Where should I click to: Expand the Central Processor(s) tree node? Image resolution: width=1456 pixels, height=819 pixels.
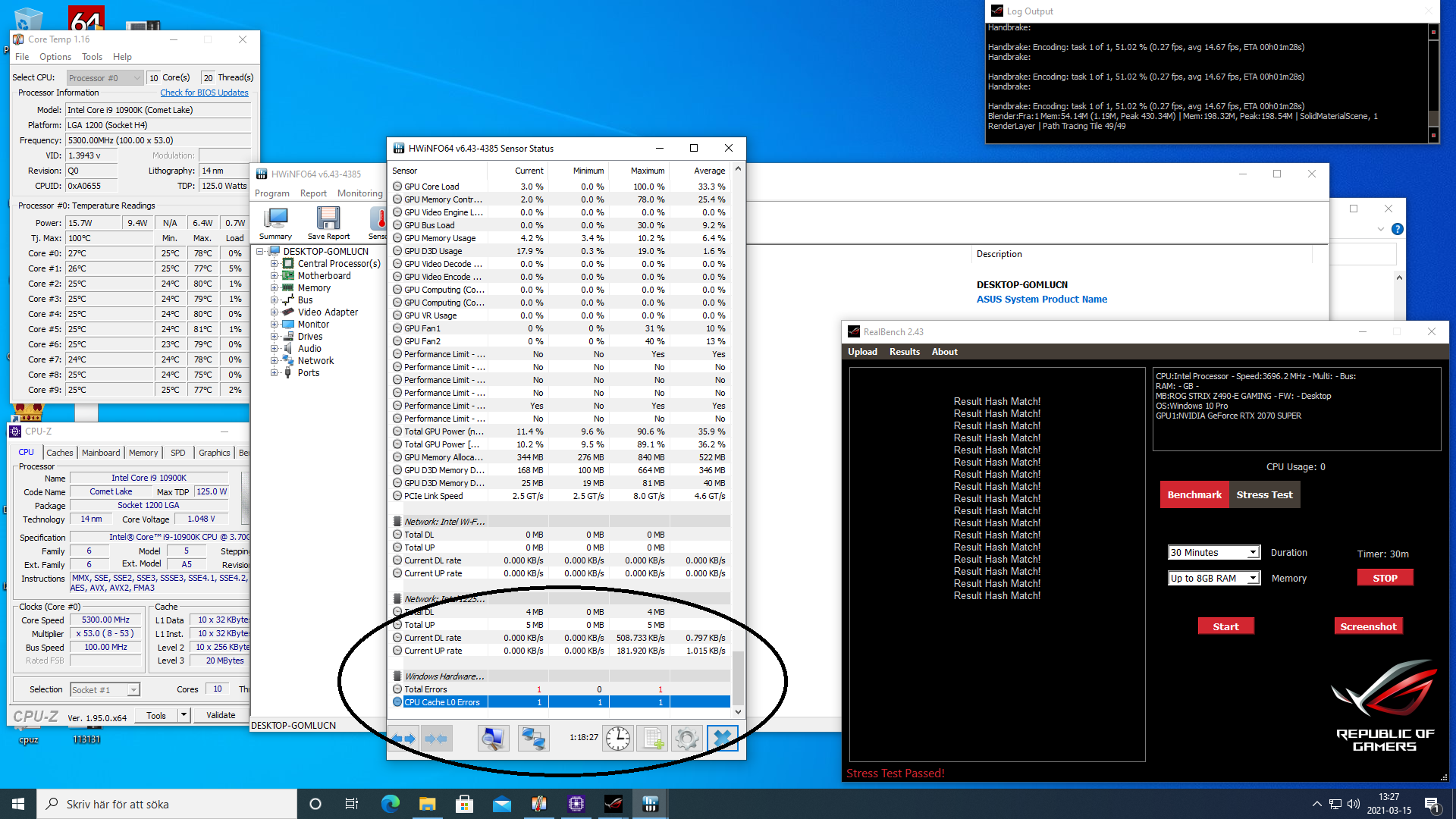[x=275, y=264]
